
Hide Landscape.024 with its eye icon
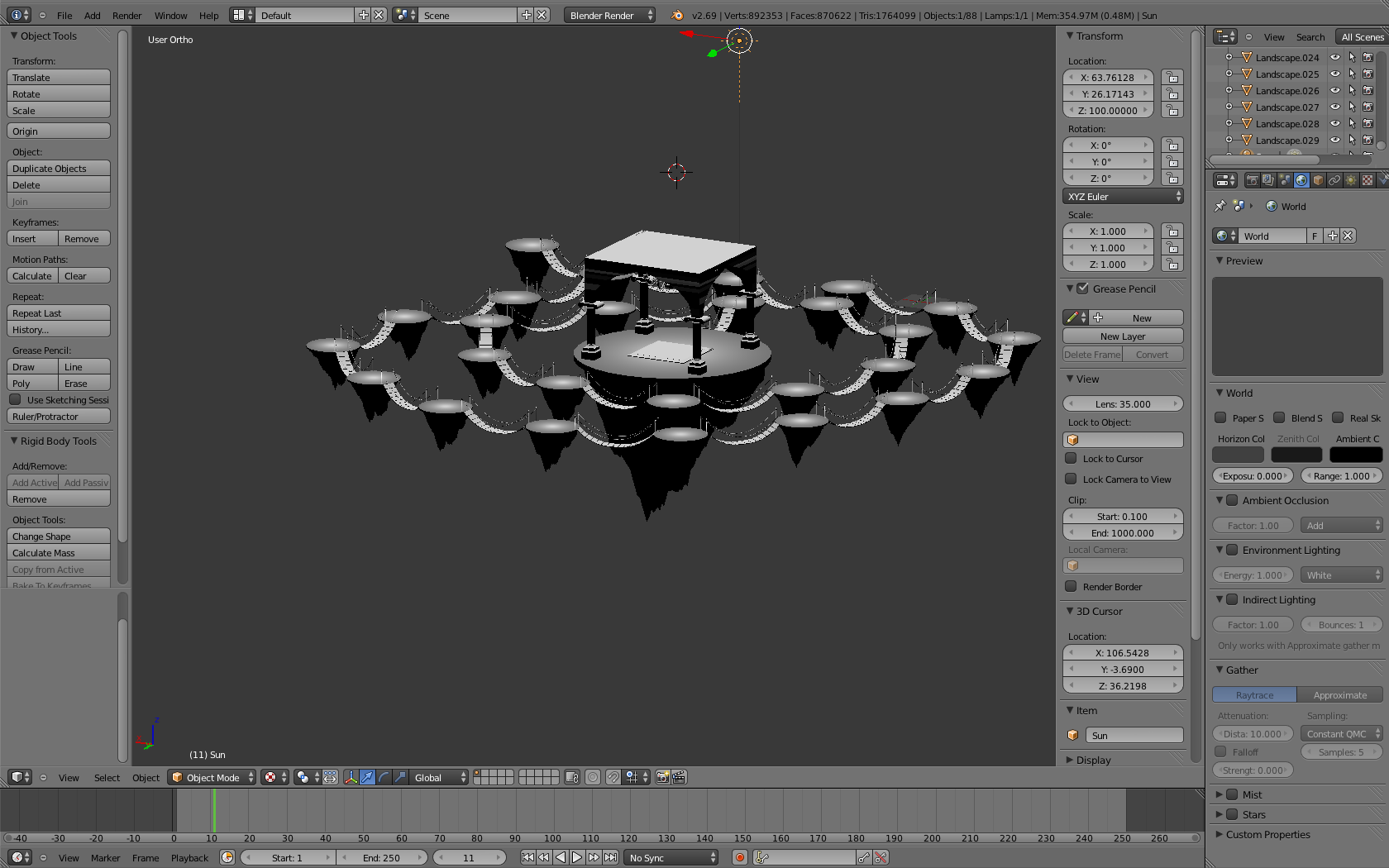click(1334, 58)
